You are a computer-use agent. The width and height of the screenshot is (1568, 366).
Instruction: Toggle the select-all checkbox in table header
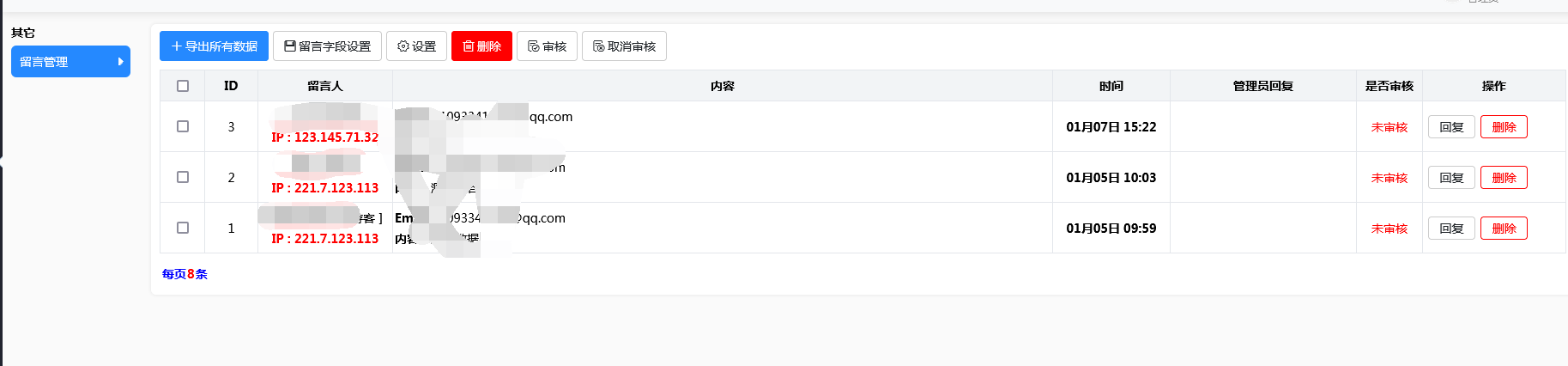[183, 86]
